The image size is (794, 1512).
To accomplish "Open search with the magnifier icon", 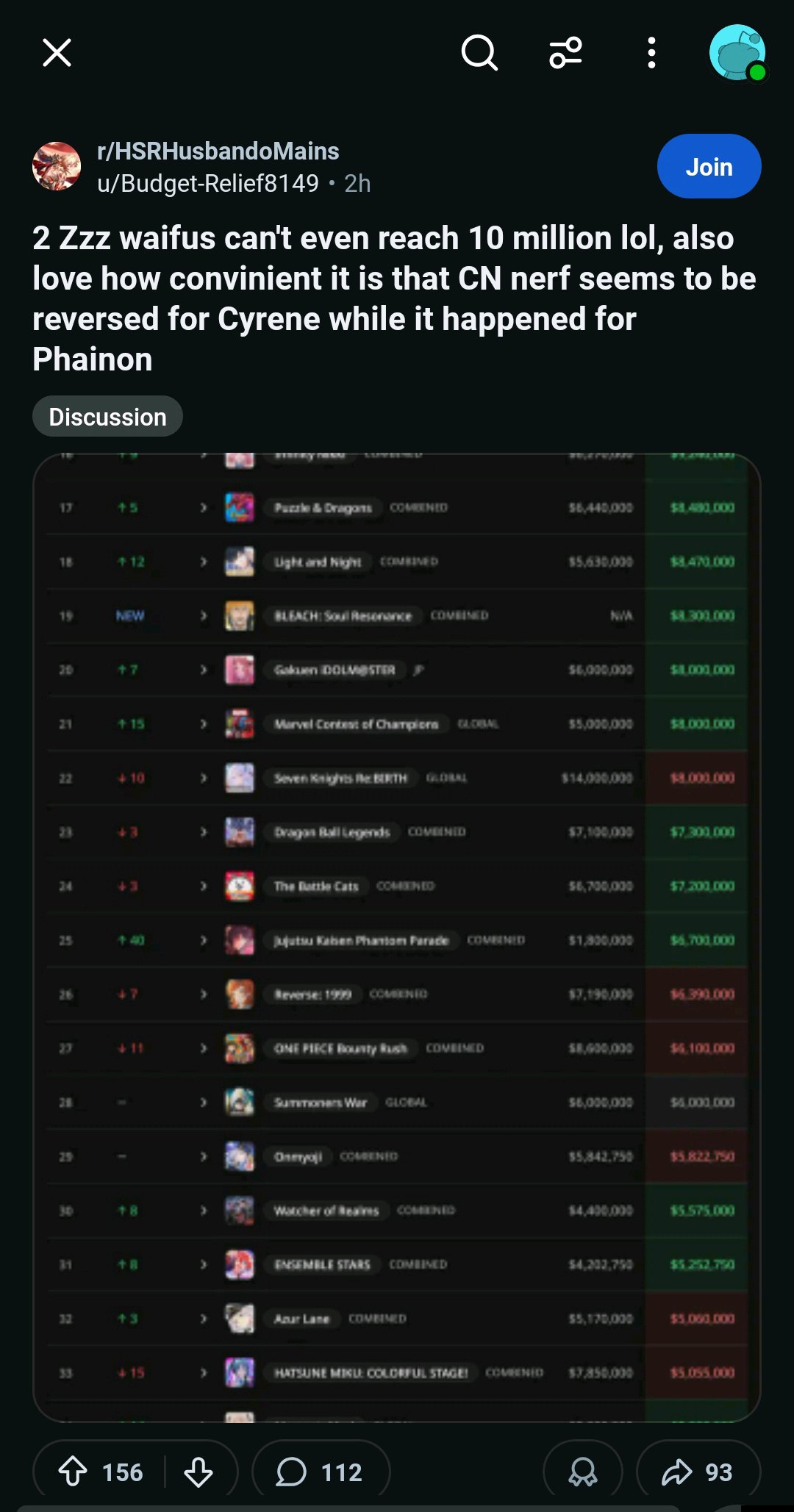I will 479,53.
